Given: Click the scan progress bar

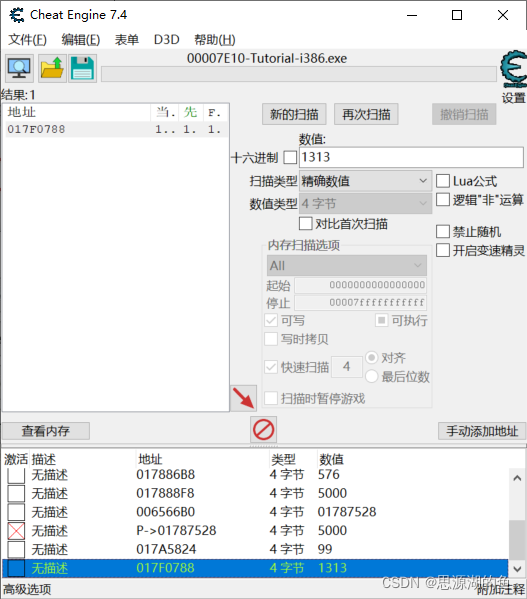Looking at the screenshot, I should coord(299,74).
